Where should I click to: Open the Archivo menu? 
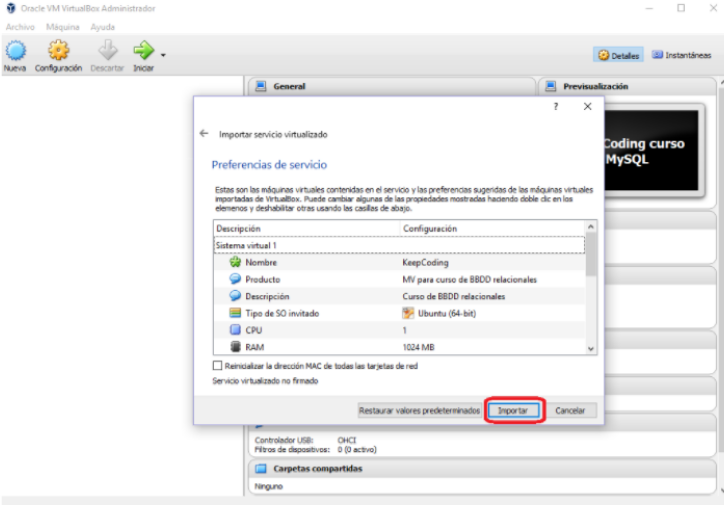pos(20,27)
